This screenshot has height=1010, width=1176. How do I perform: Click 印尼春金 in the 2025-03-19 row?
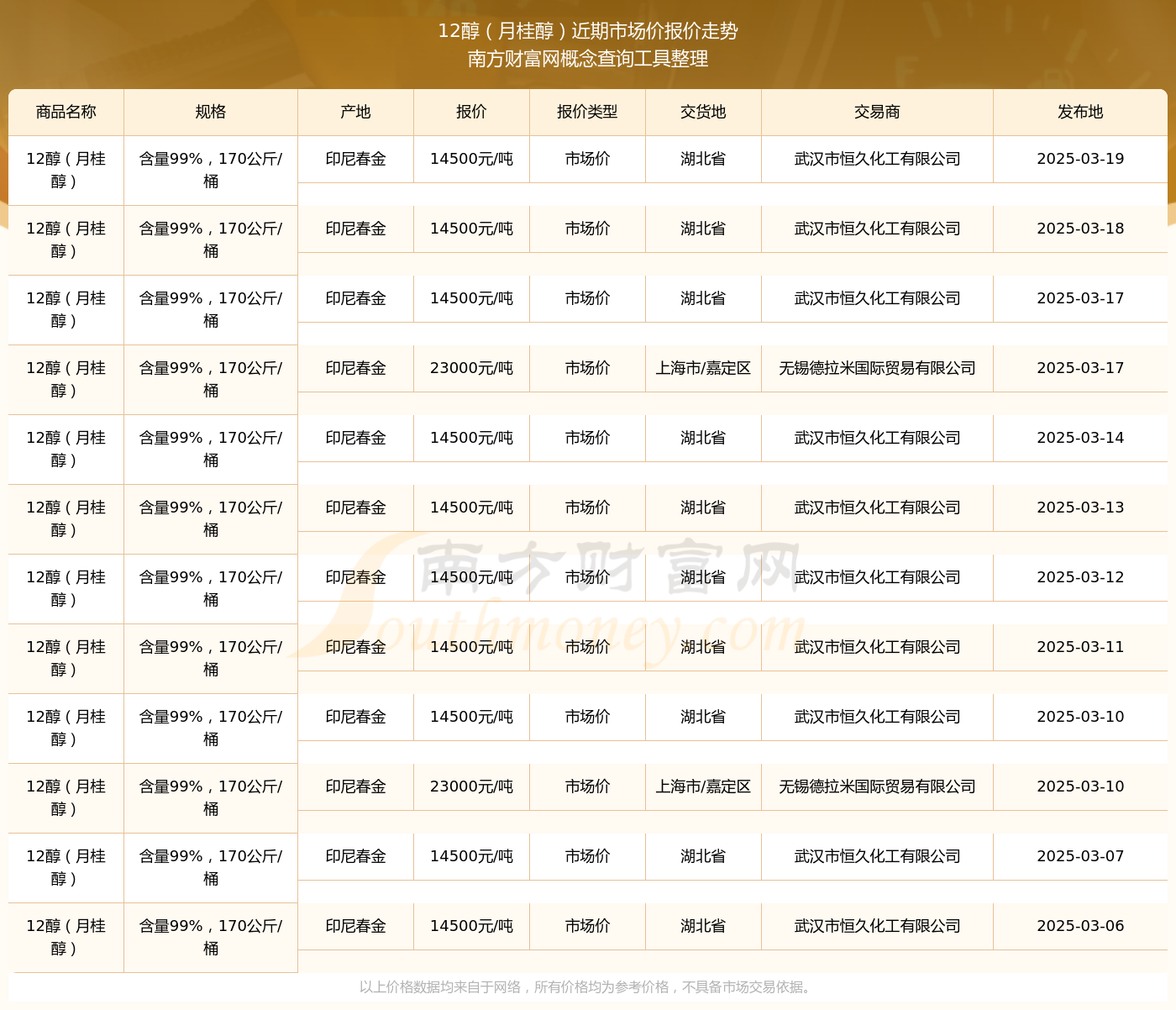coord(355,159)
